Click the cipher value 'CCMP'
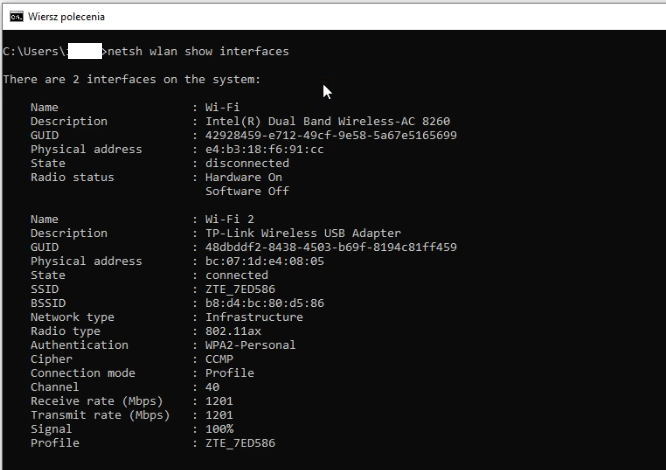 pyautogui.click(x=219, y=359)
